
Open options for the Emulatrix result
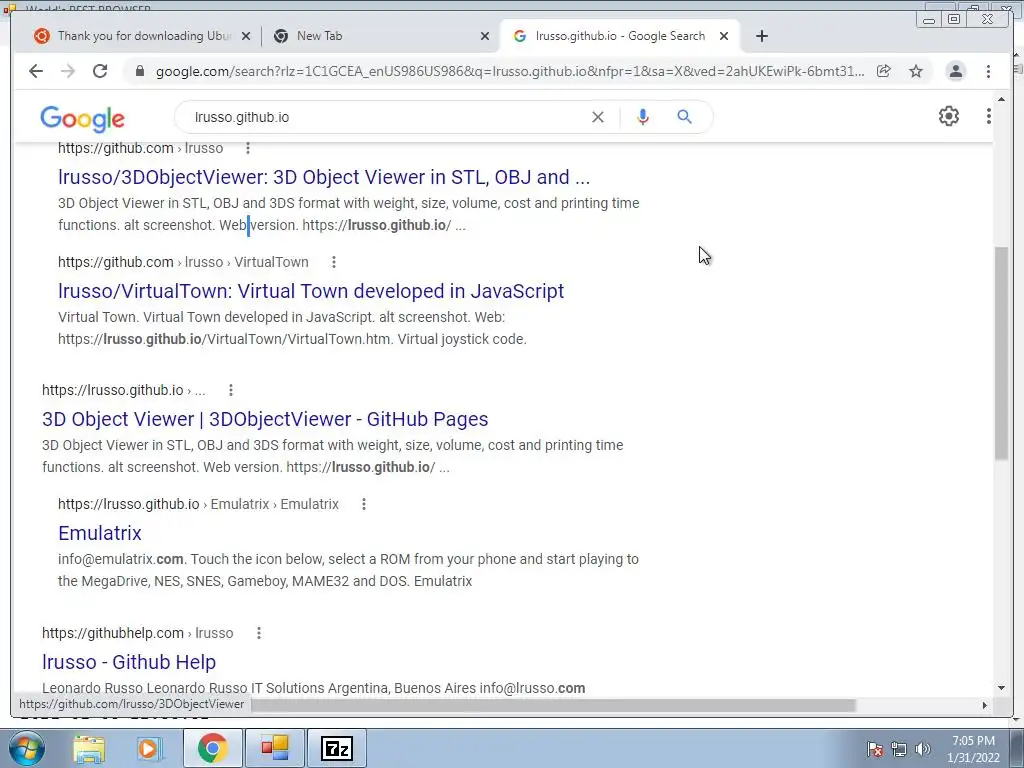pyautogui.click(x=364, y=504)
